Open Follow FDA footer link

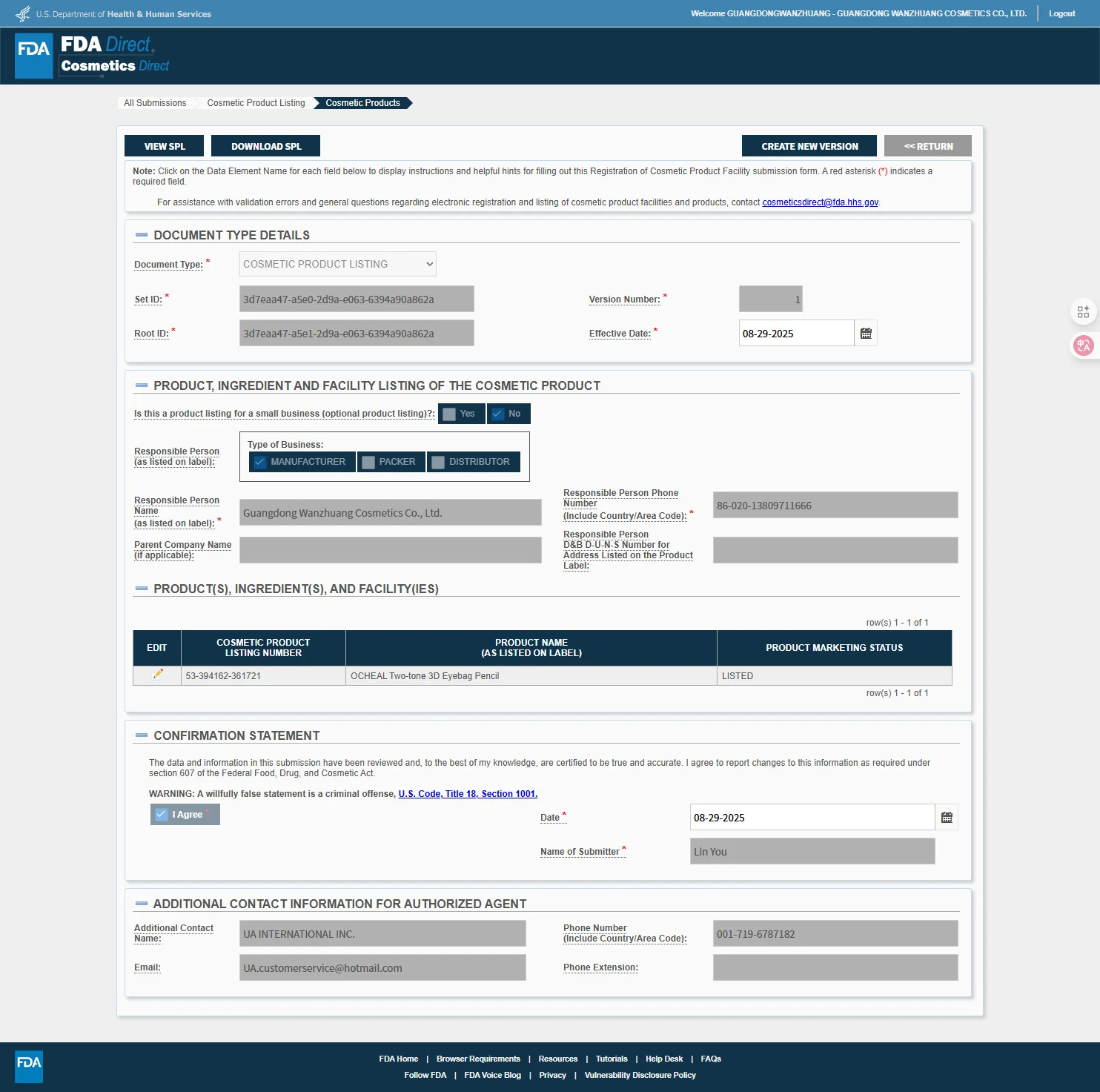coord(425,1075)
